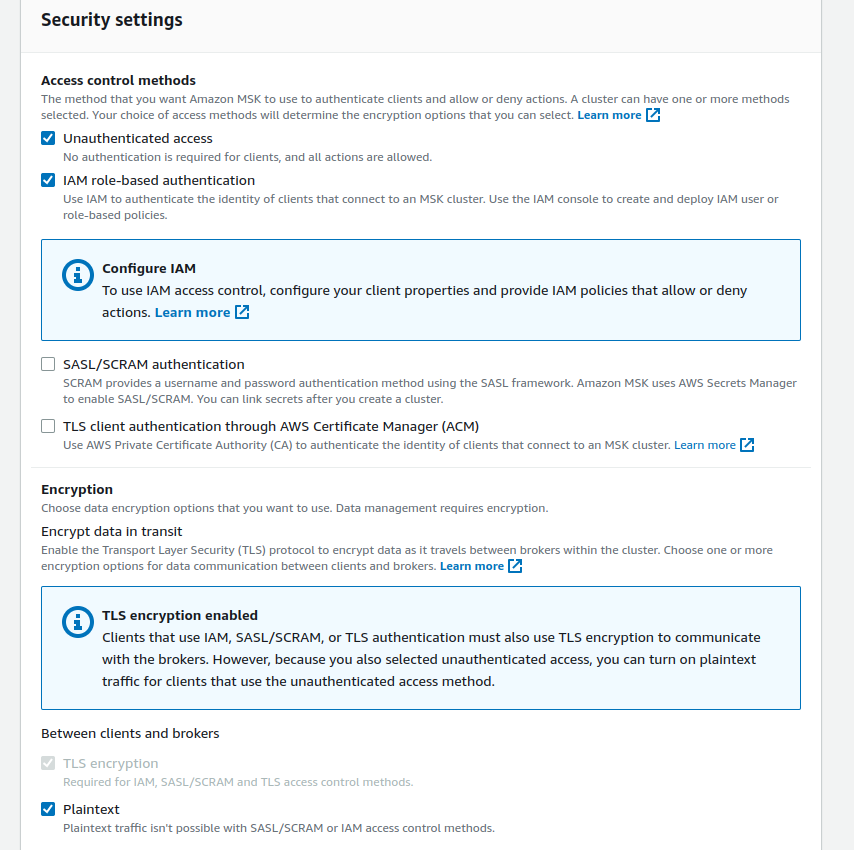
Task: Click the info icon beside Configure IAM
Action: pyautogui.click(x=77, y=277)
